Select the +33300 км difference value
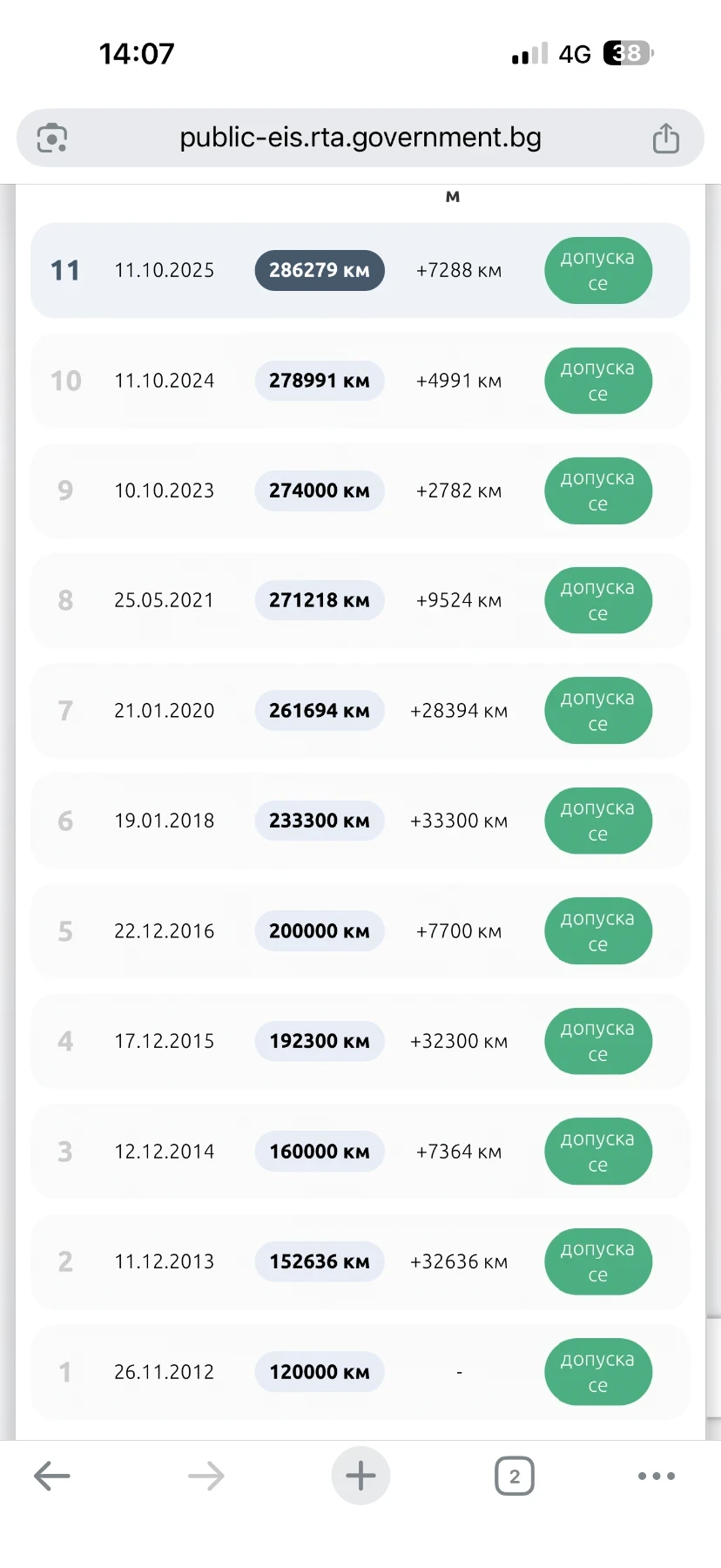This screenshot has height=1568, width=721. 459,821
